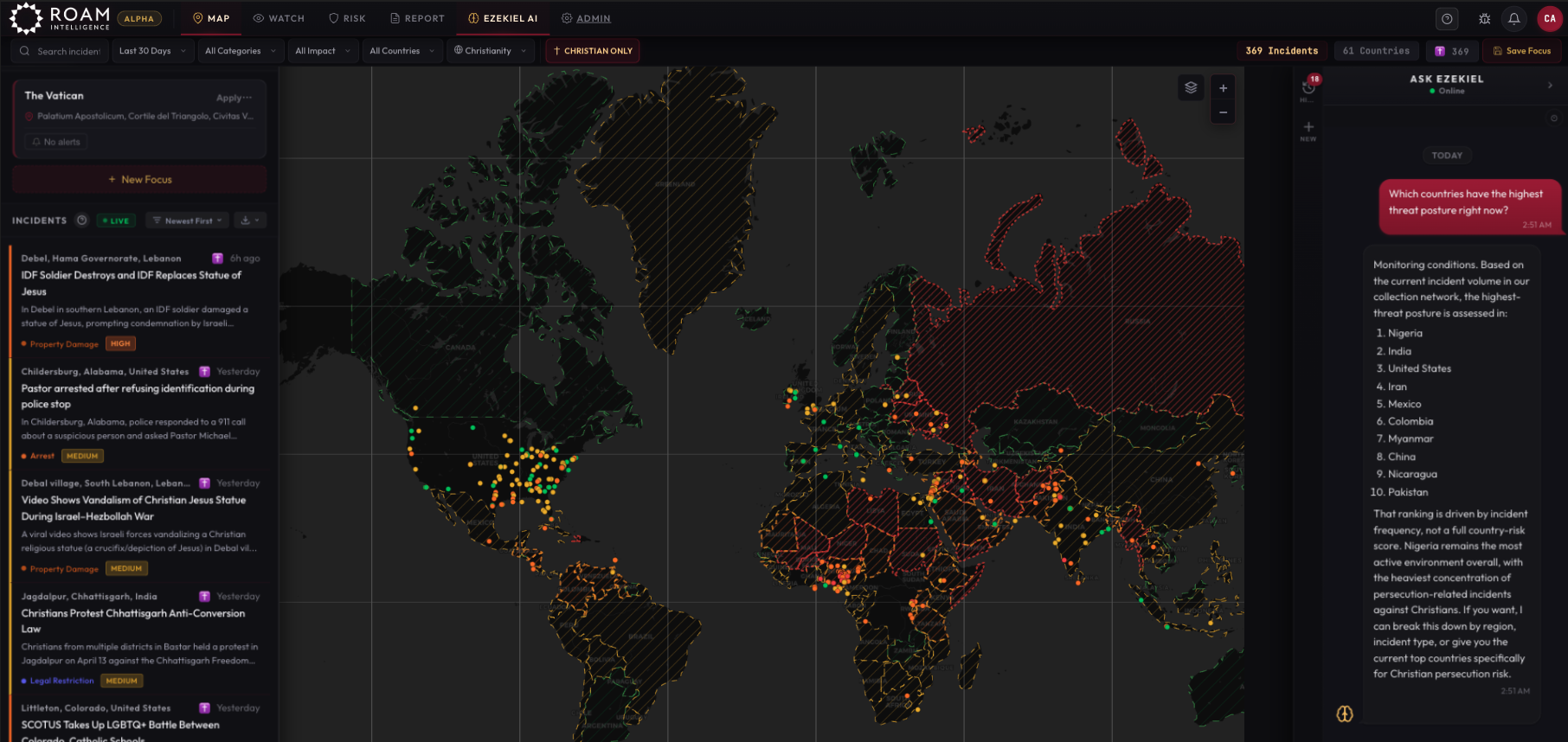Open the Christianity religion dropdown
This screenshot has height=742, width=1568.
click(x=490, y=51)
